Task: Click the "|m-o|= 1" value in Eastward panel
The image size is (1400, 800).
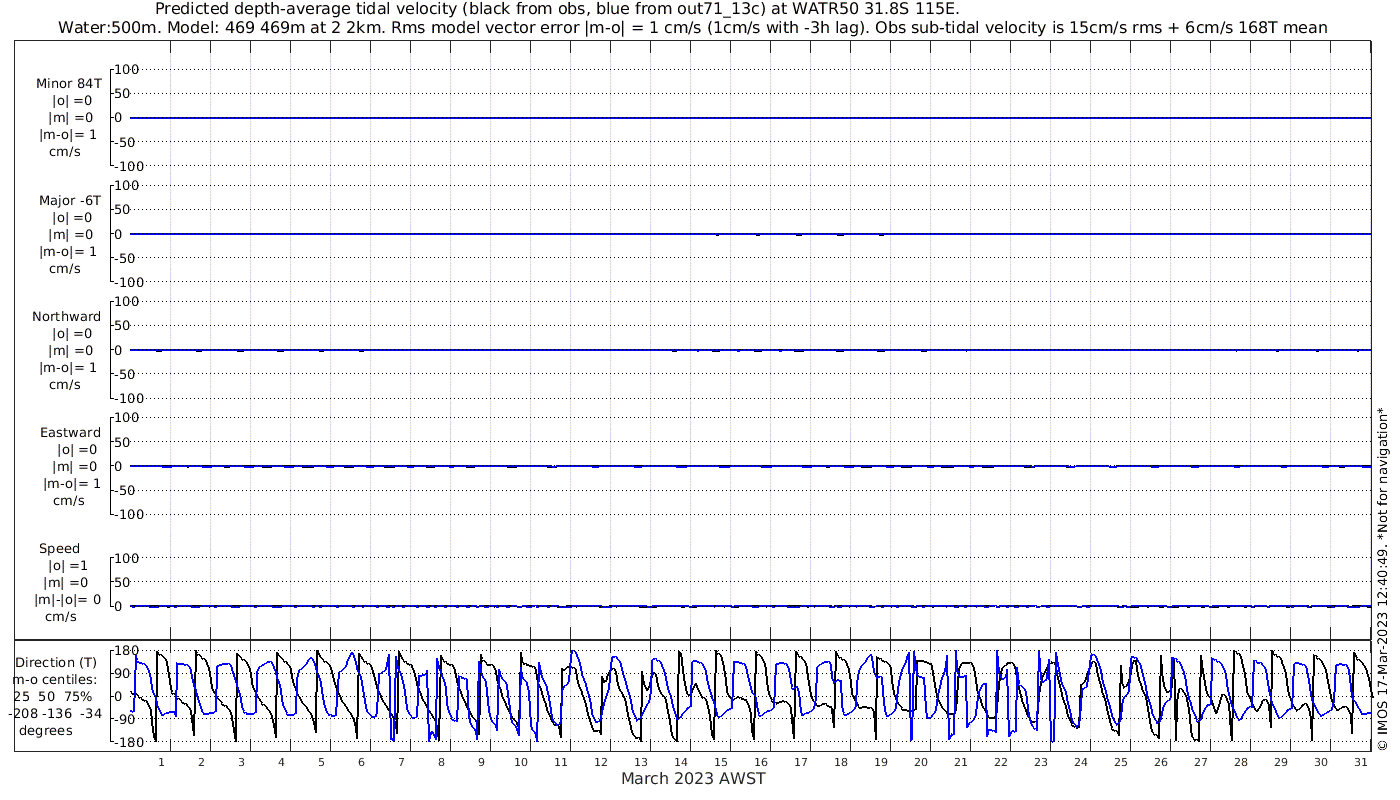Action: pyautogui.click(x=71, y=484)
